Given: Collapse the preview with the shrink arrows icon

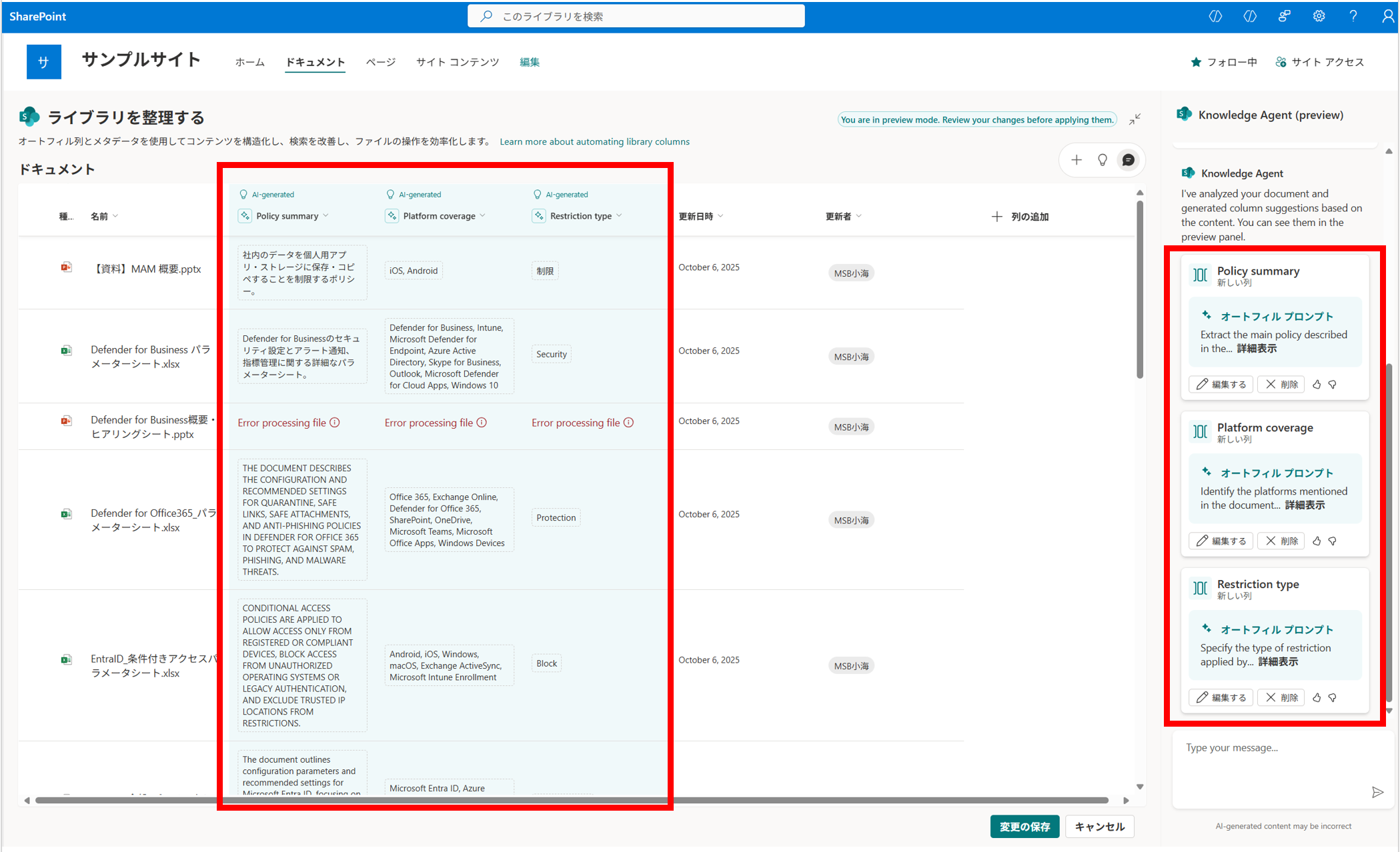Looking at the screenshot, I should click(1135, 119).
